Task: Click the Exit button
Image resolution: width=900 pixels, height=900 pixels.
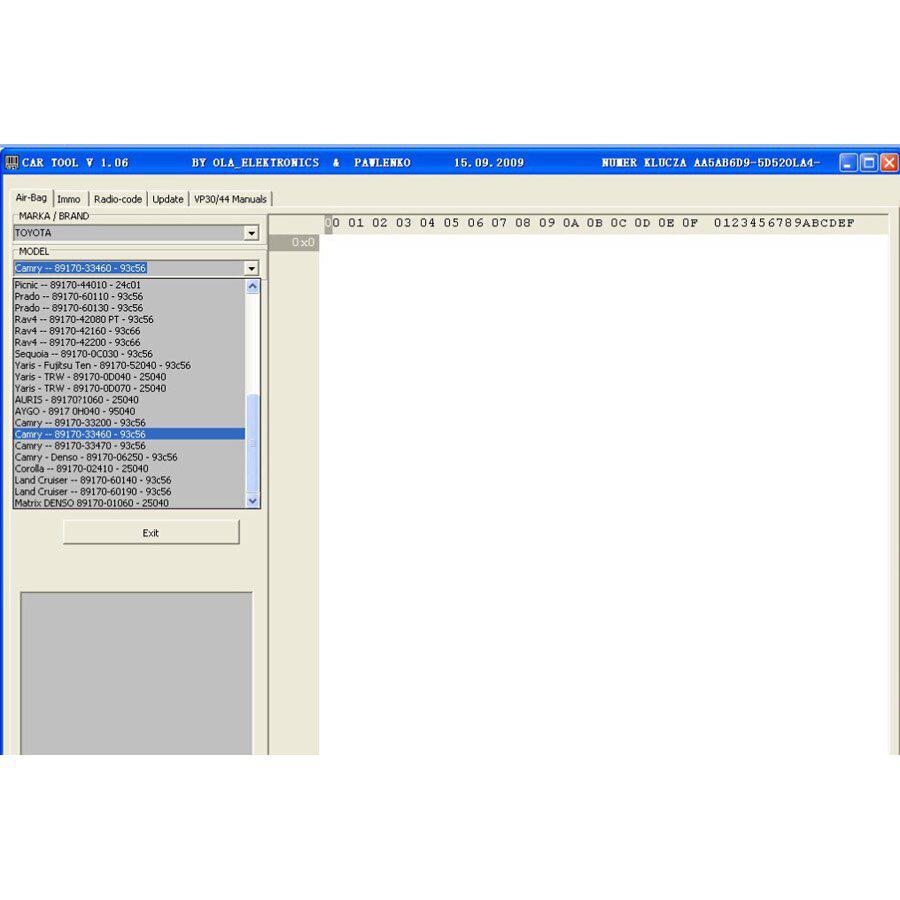Action: click(151, 533)
